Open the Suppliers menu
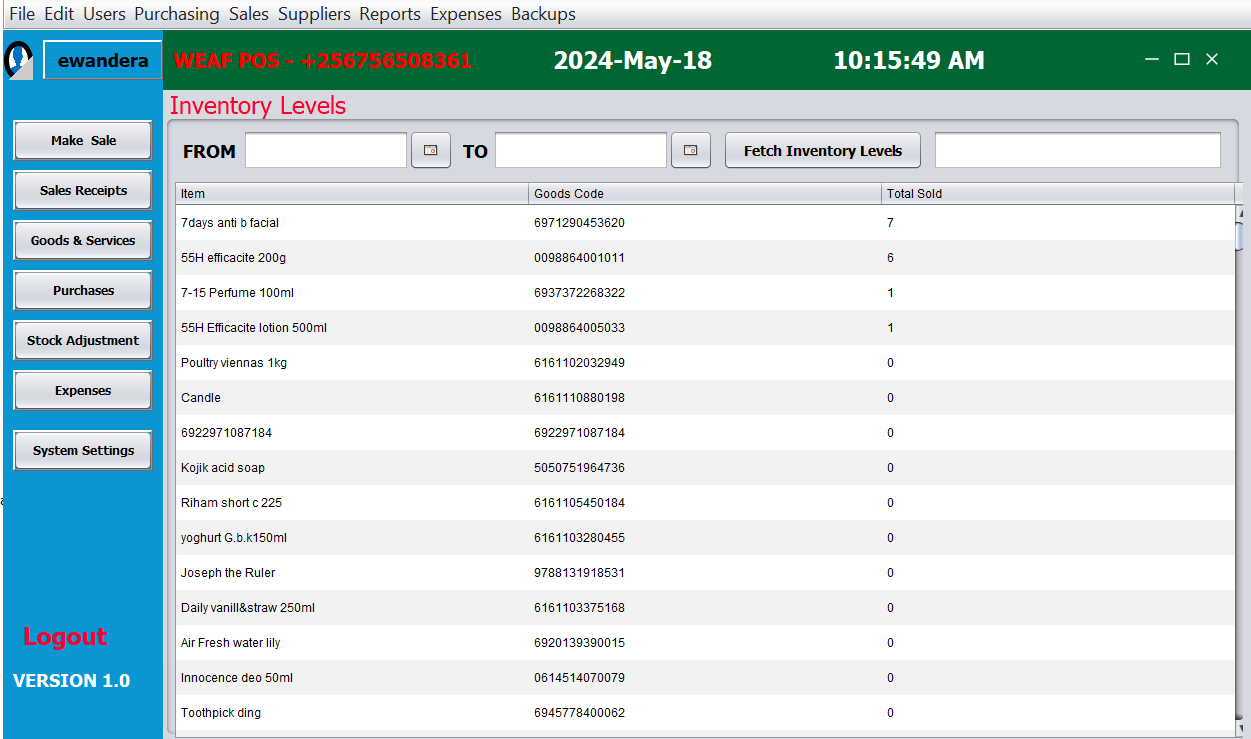Screen dimensions: 1251x739 (x=314, y=14)
